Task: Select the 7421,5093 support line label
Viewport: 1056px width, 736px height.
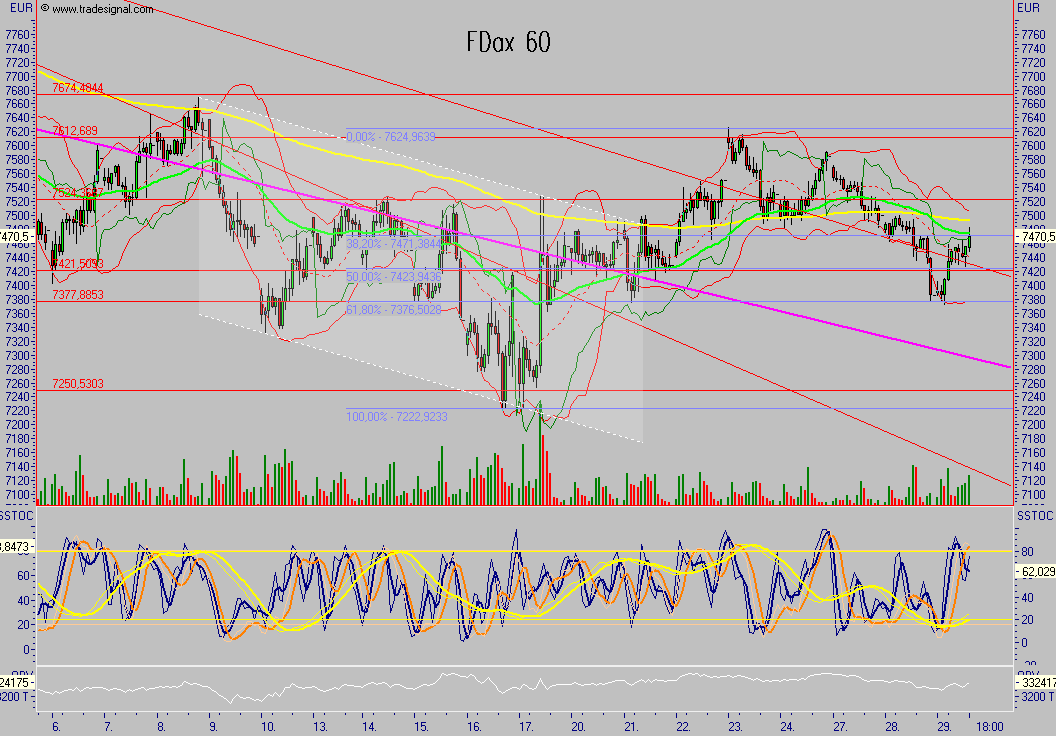Action: (77, 264)
